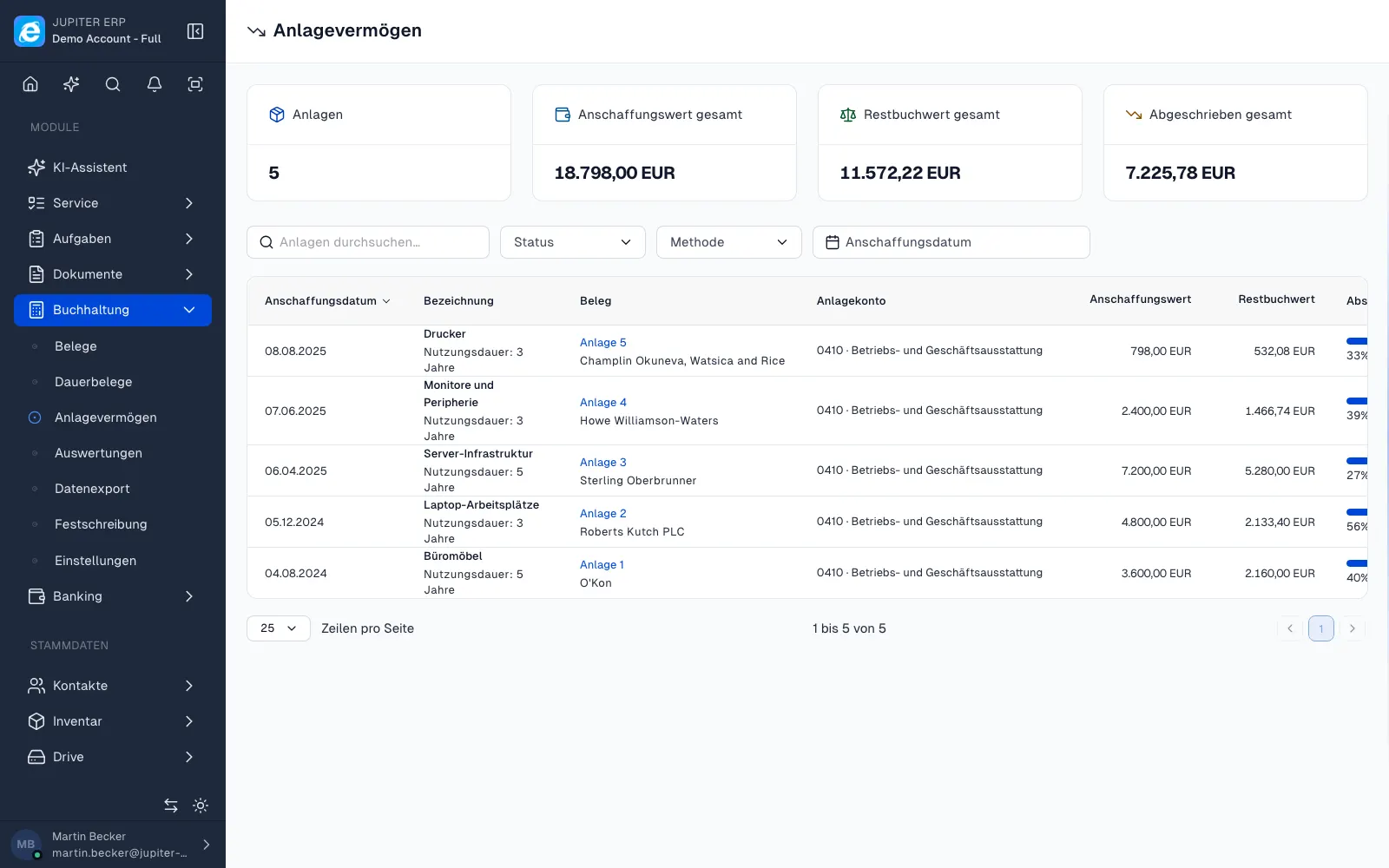Image resolution: width=1389 pixels, height=868 pixels.
Task: Collapse the sidebar with panel icon
Action: pos(195,31)
